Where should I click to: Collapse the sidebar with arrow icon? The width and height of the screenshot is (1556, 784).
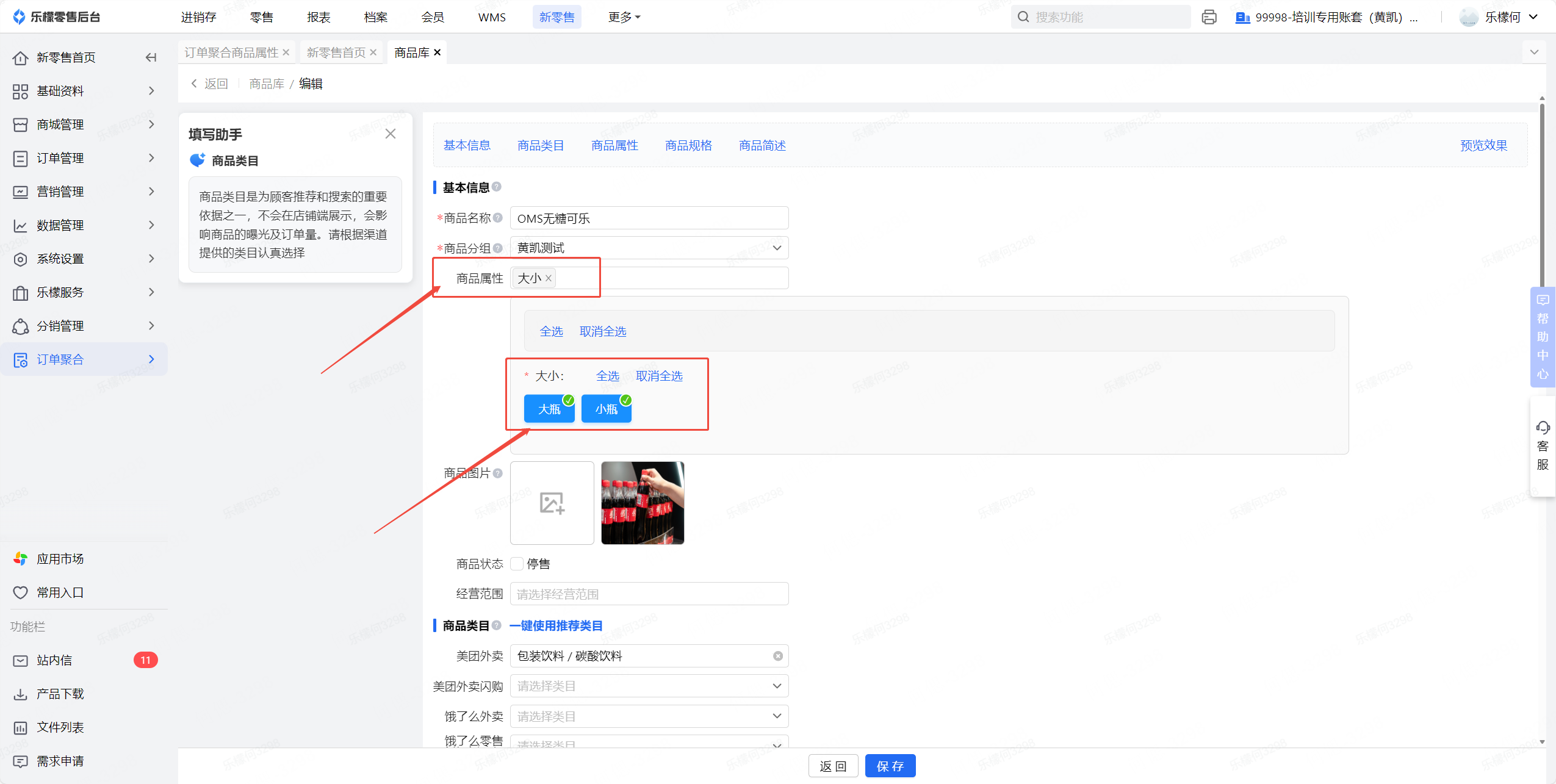point(151,57)
